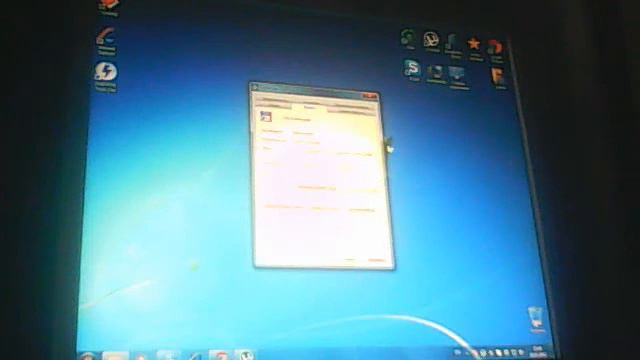Open the Skype desktop shortcut

(x=412, y=70)
